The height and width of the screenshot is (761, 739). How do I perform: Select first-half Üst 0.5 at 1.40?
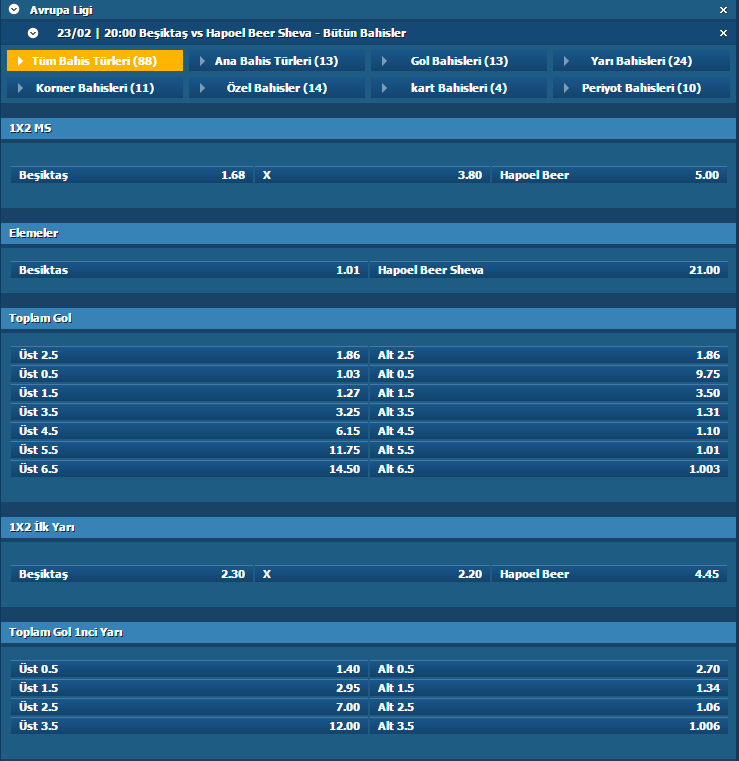189,669
